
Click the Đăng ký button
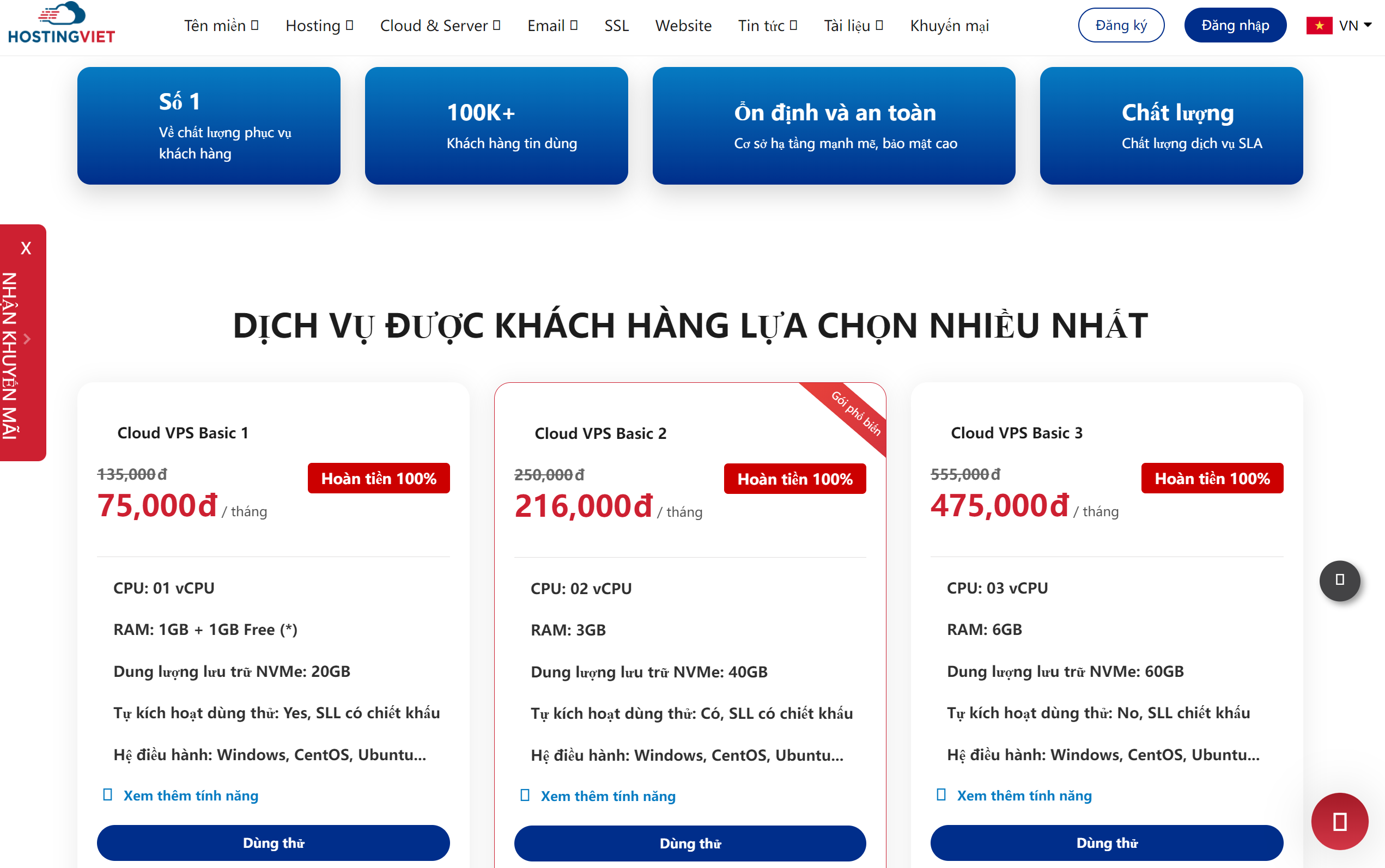1121,25
